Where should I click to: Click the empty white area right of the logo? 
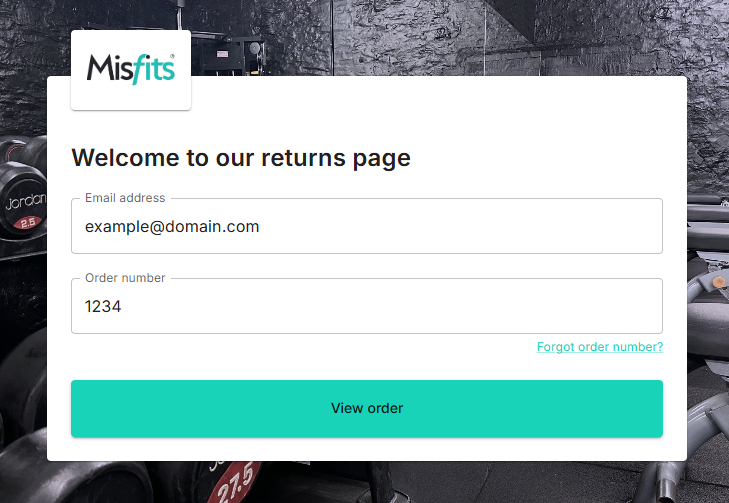(437, 107)
